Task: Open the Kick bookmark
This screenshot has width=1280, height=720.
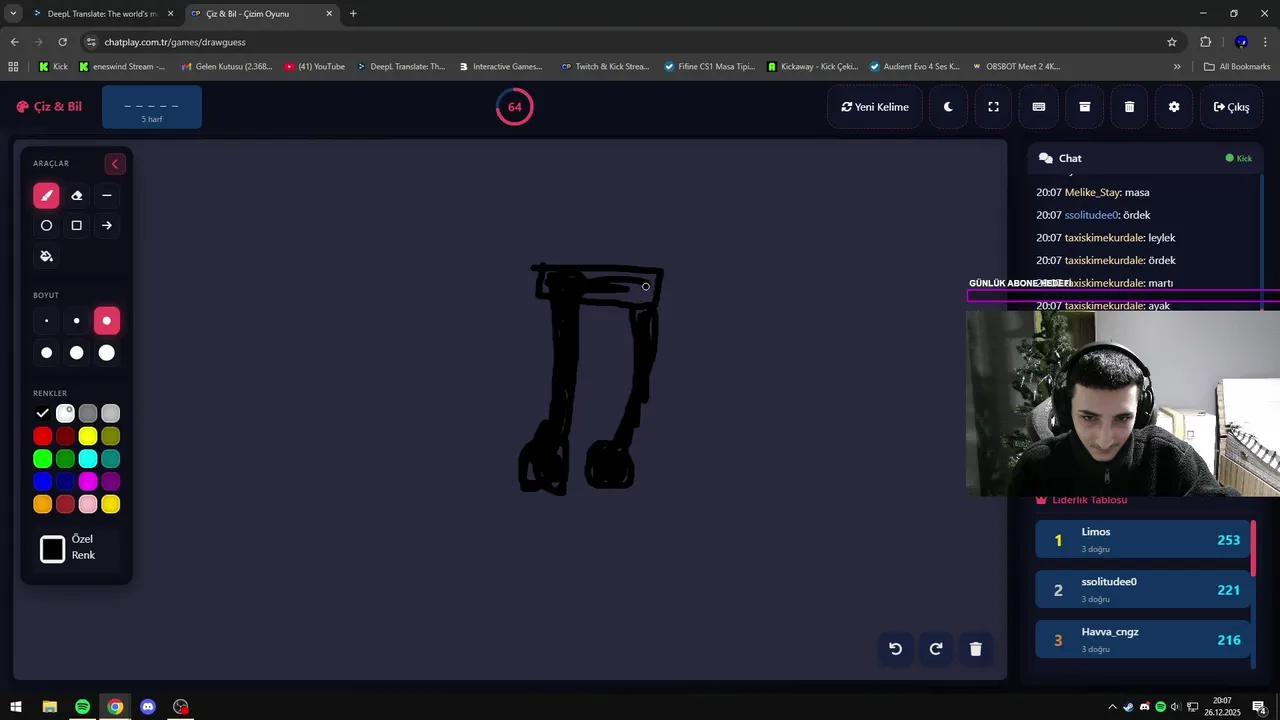Action: pos(53,67)
